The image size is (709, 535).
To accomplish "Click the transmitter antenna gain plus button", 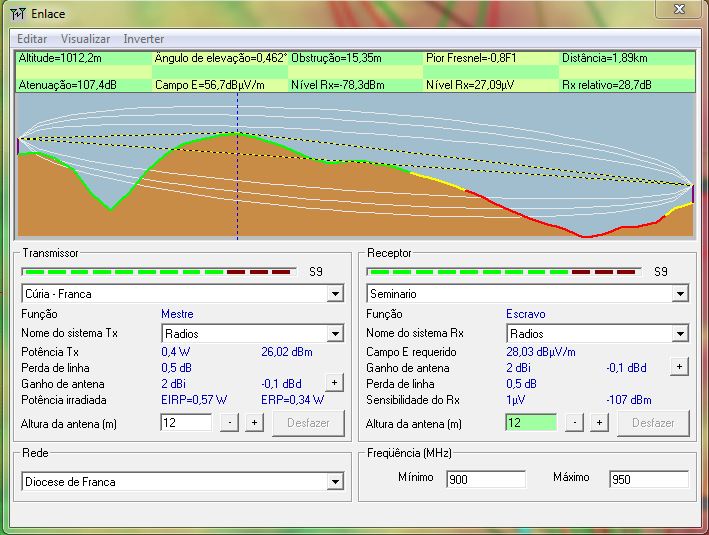I will click(334, 383).
